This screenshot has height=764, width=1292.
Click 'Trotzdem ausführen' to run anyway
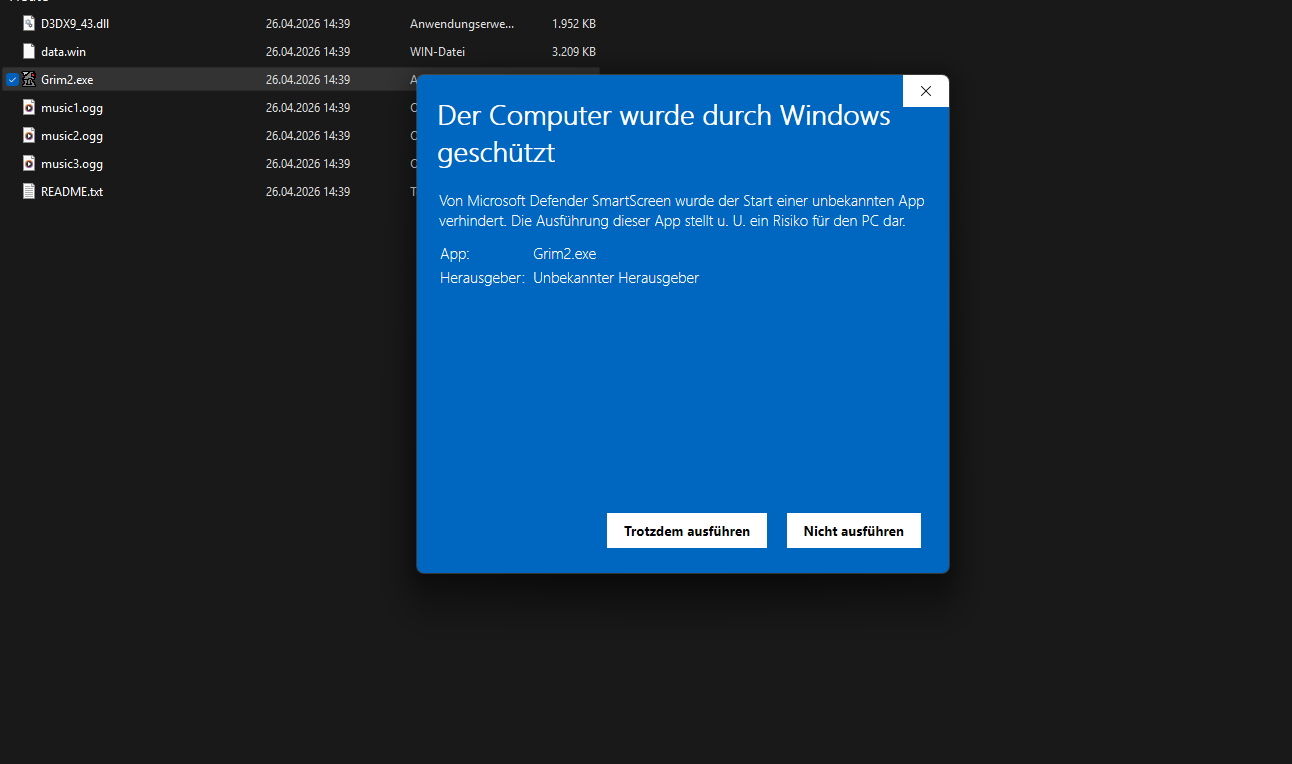tap(687, 531)
